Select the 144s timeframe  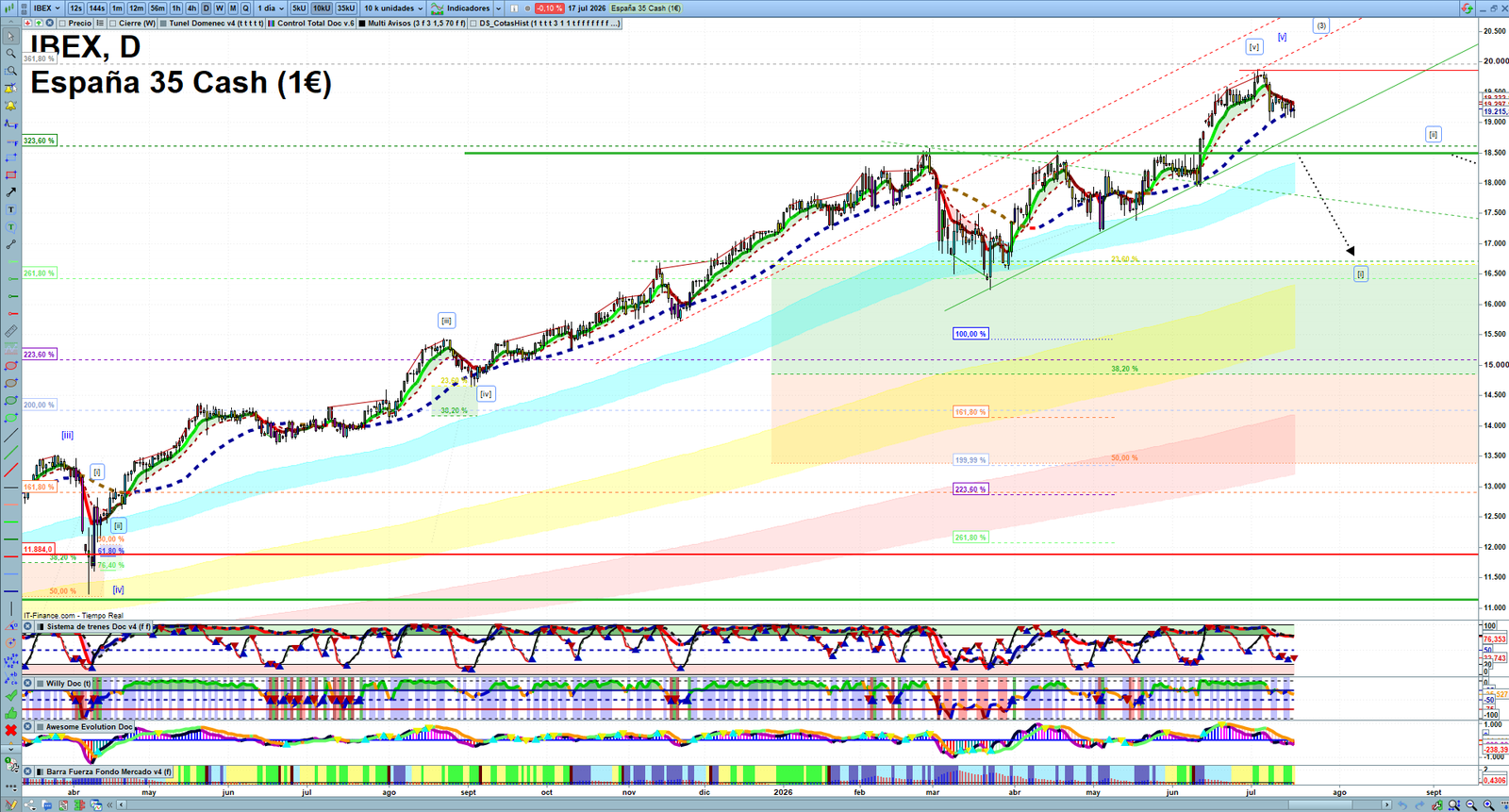[x=97, y=8]
